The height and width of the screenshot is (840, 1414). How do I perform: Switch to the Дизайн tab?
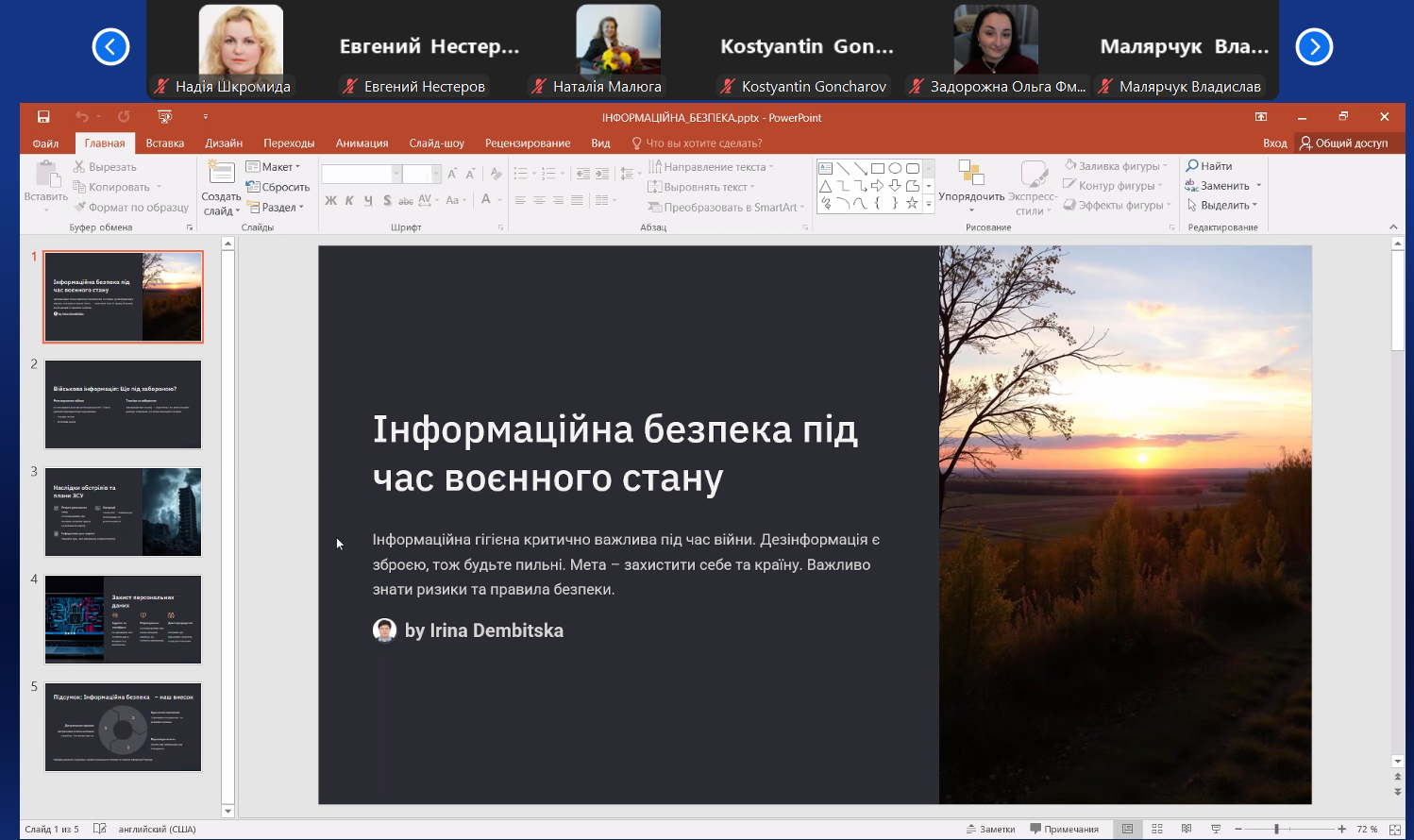tap(224, 143)
